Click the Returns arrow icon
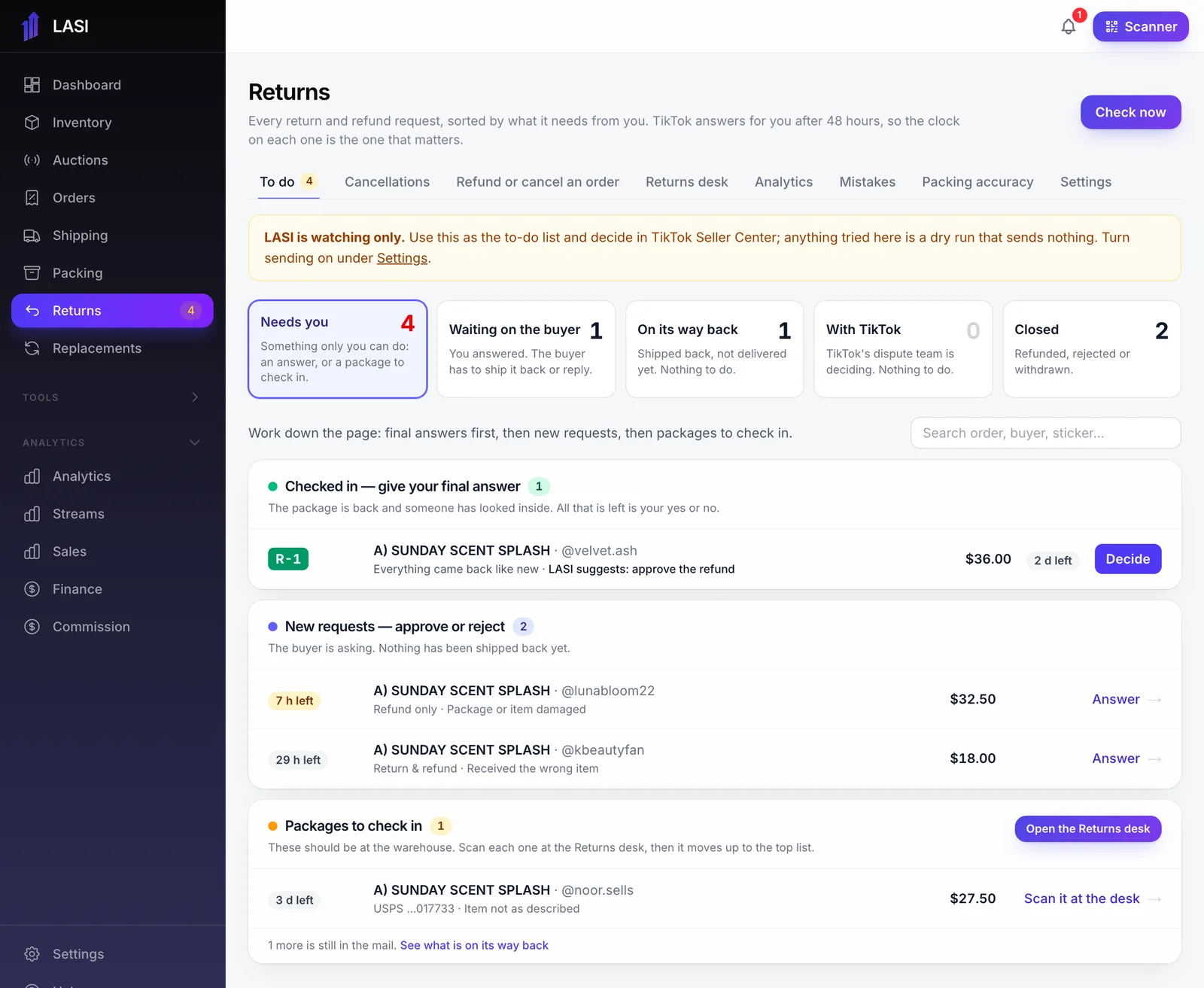 (x=32, y=311)
